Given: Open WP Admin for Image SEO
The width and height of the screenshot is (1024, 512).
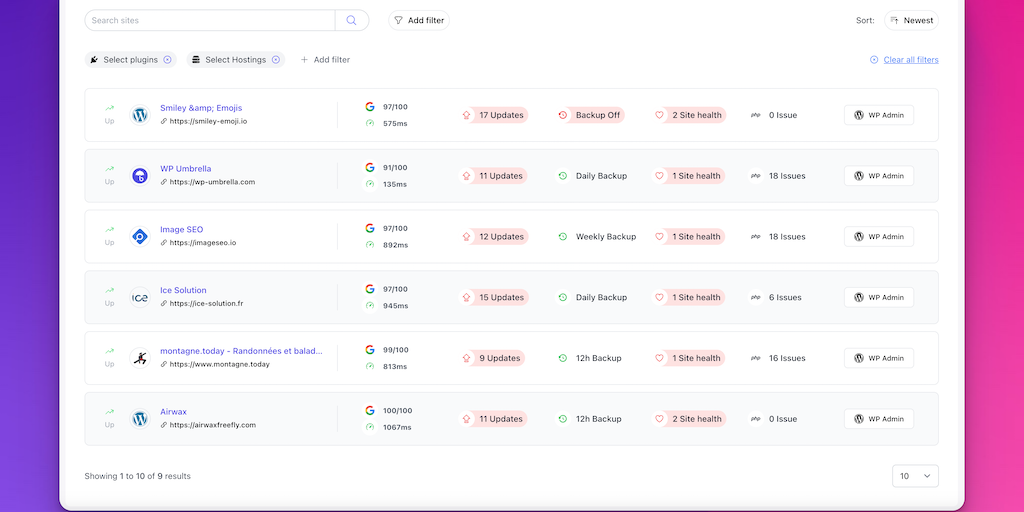Looking at the screenshot, I should point(879,237).
